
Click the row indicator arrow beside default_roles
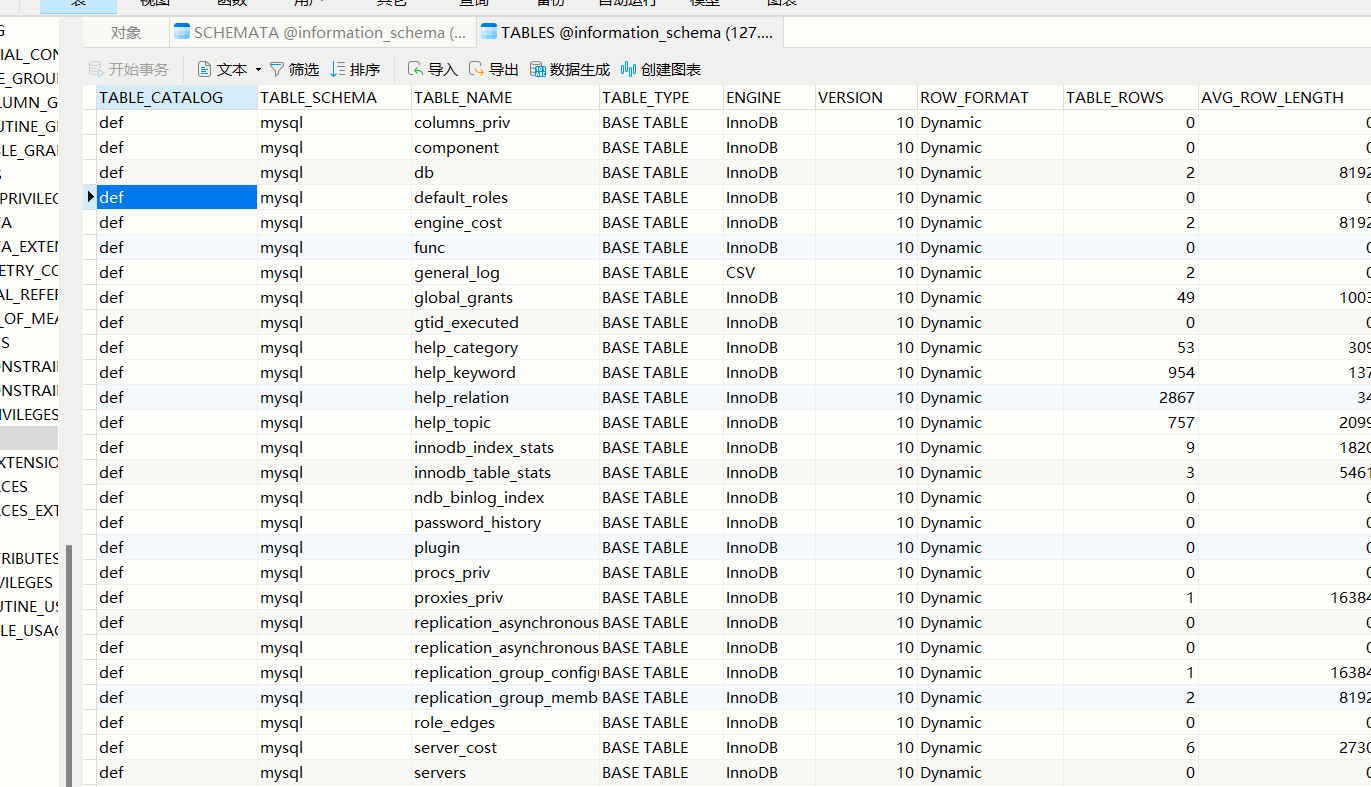(91, 197)
